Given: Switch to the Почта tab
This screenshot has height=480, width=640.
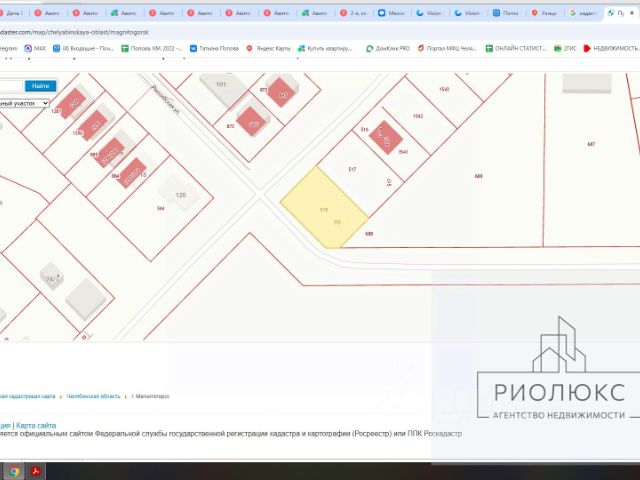Looking at the screenshot, I should pyautogui.click(x=506, y=13).
